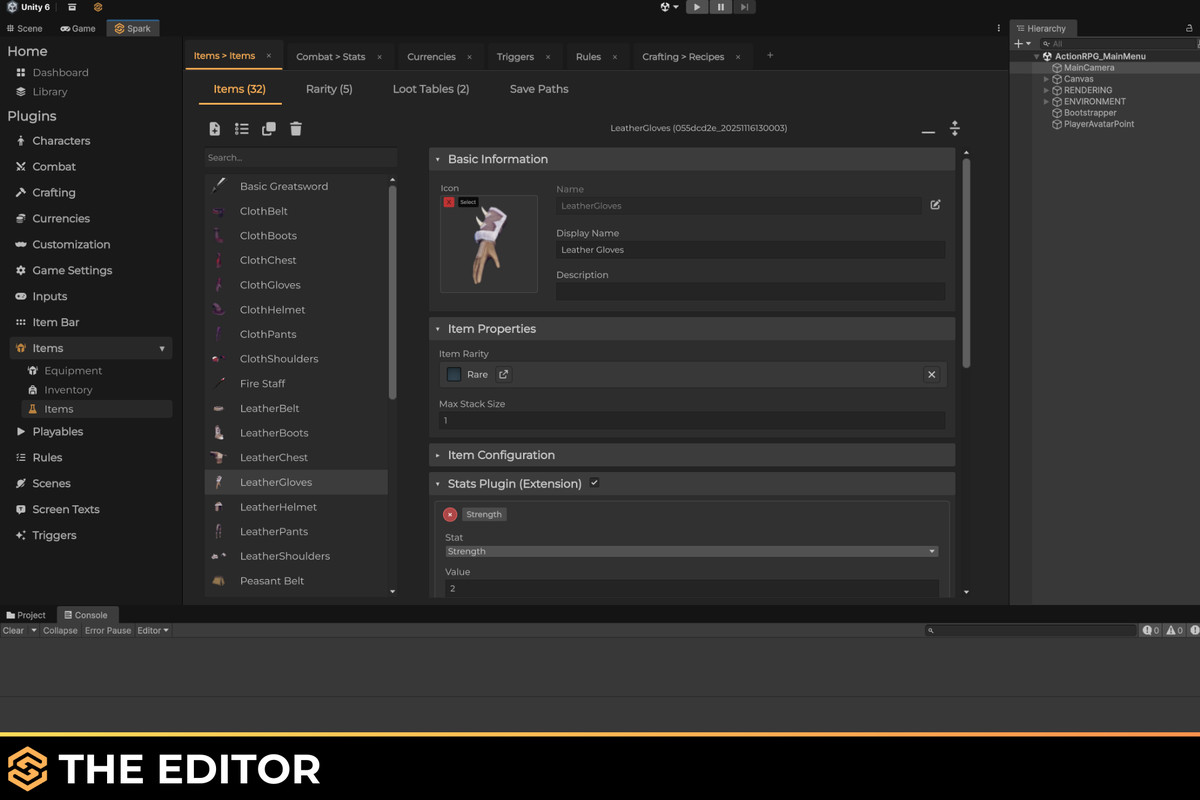Enable Error Pause in the Console toolbar

tap(107, 630)
